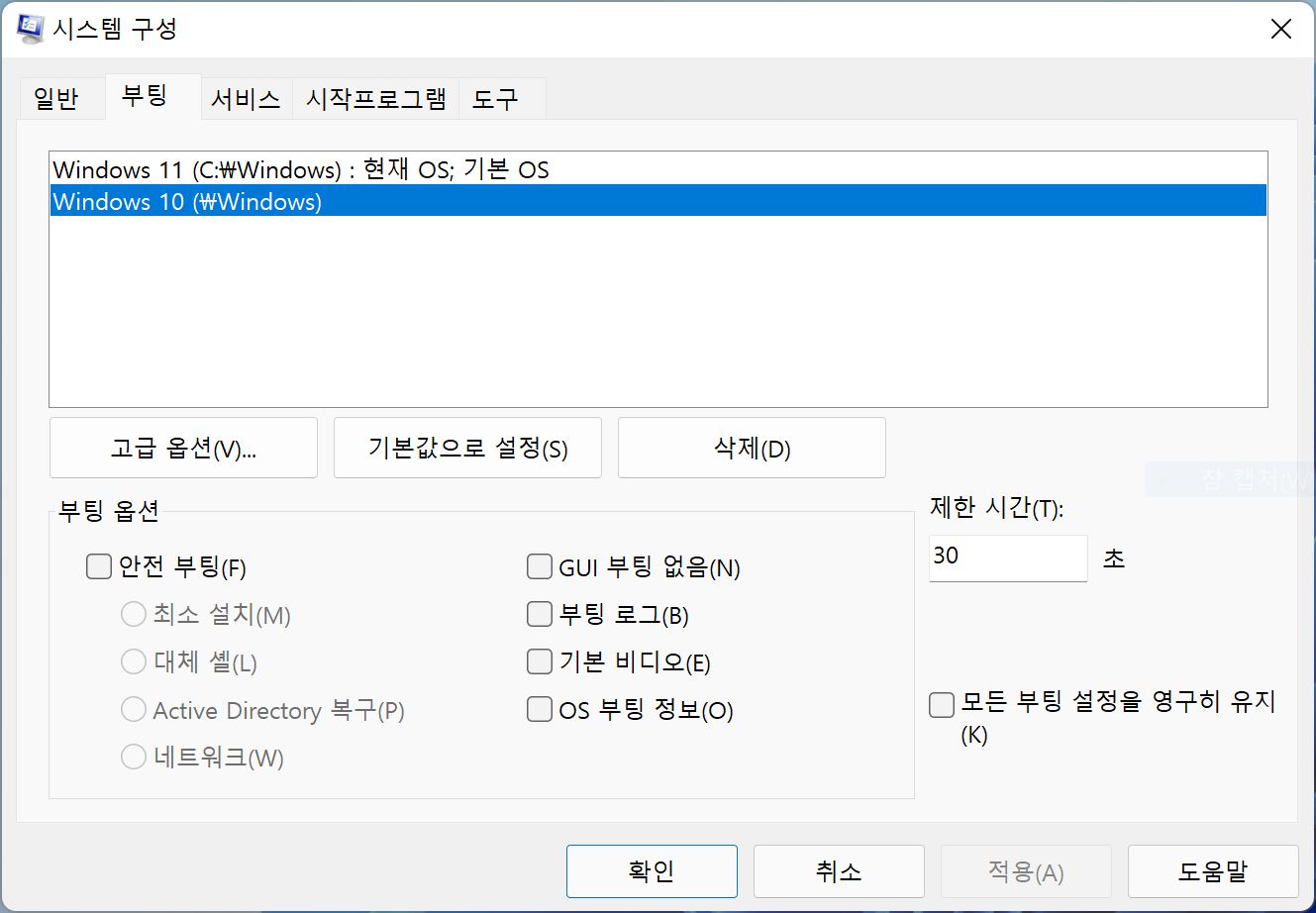Viewport: 1316px width, 913px height.
Task: Select the Windows 10 boot entry
Action: (658, 201)
